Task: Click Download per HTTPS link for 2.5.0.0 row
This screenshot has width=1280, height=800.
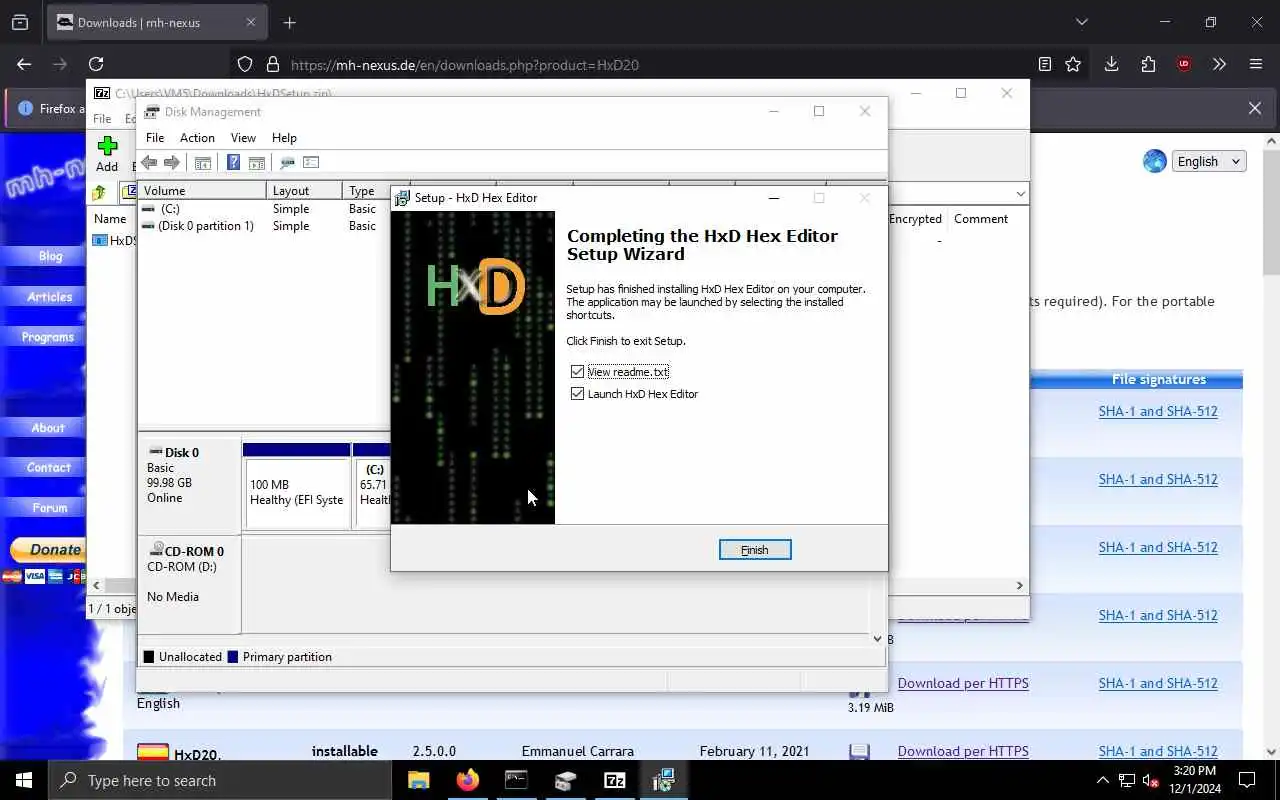Action: pyautogui.click(x=963, y=751)
